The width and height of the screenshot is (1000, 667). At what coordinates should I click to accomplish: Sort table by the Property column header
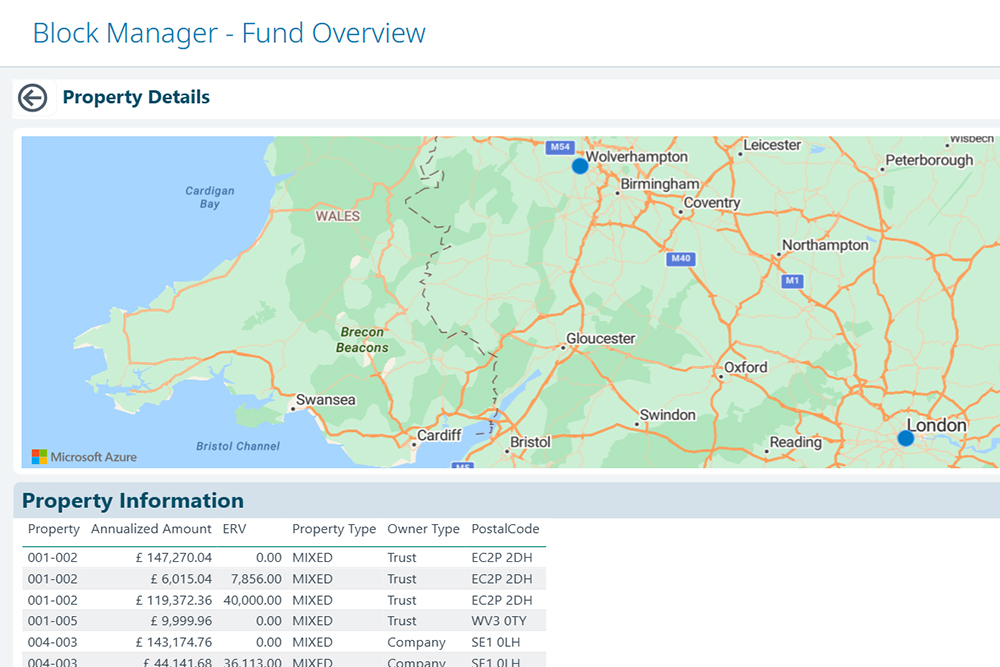54,529
